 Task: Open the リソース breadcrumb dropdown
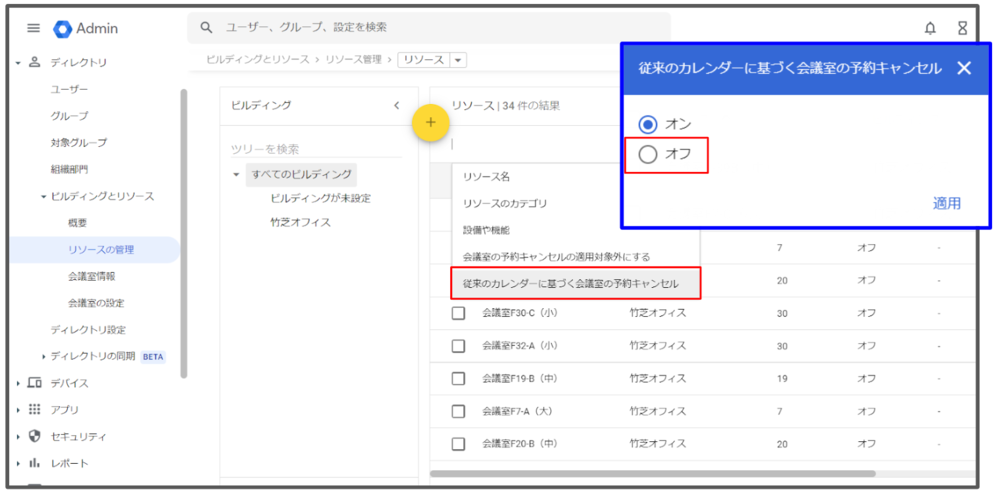tap(459, 60)
